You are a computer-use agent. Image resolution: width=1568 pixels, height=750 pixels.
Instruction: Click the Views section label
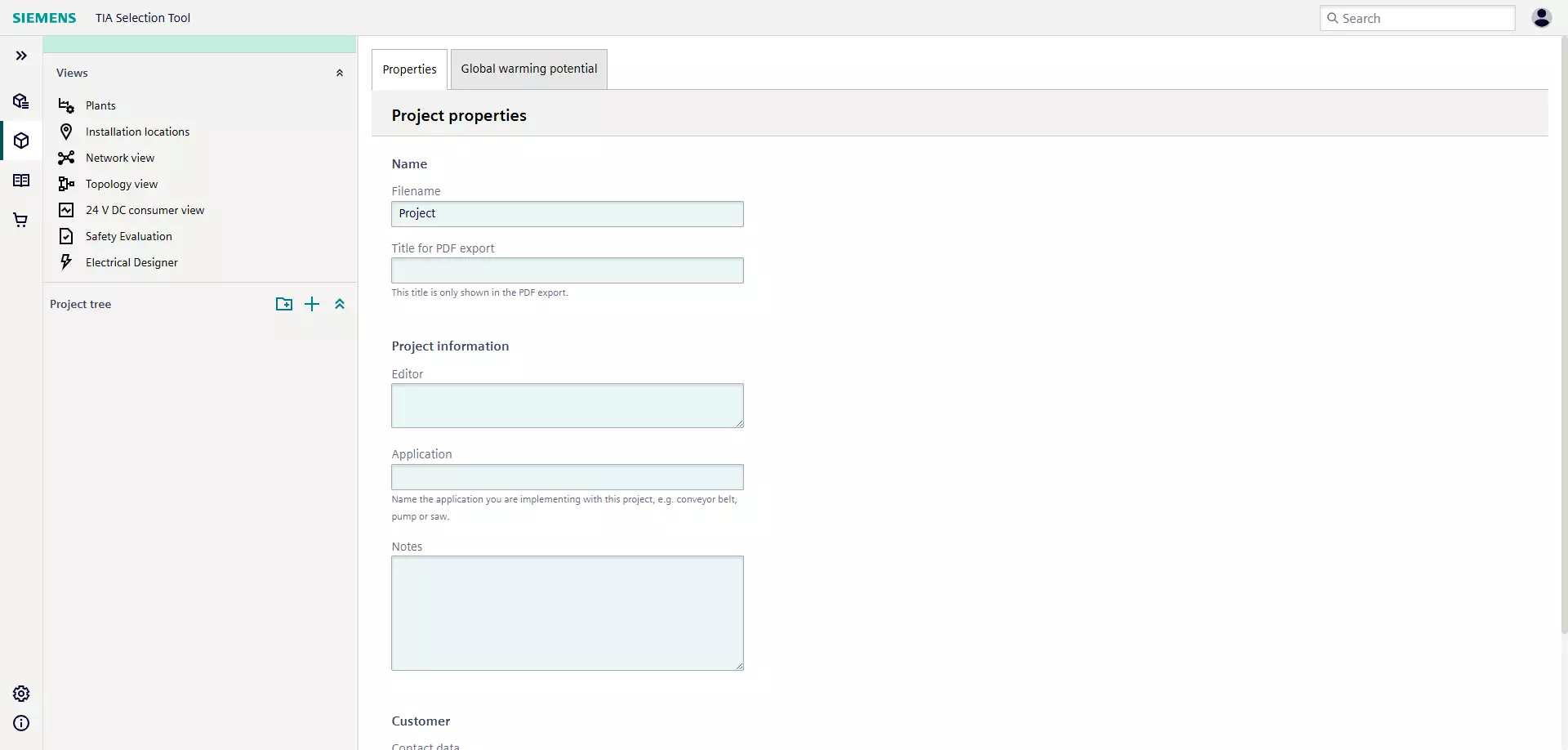tap(72, 73)
